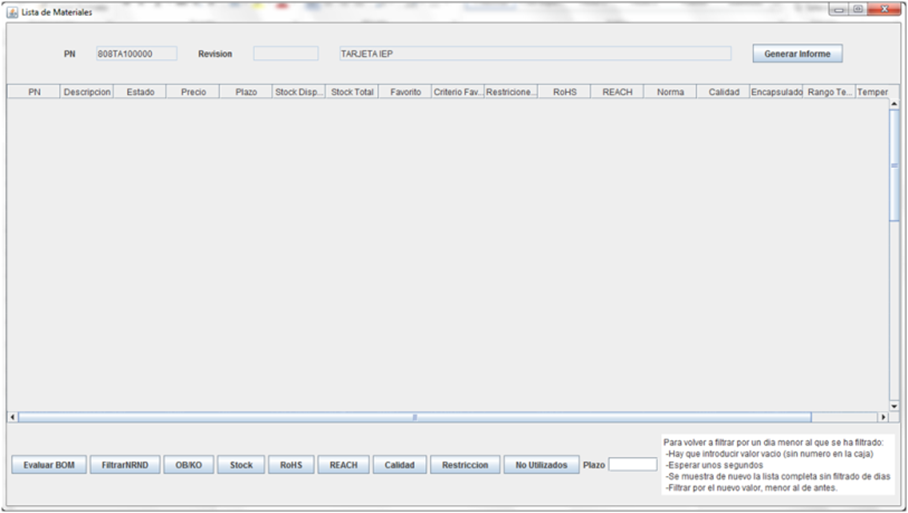
Task: Click the horizontal scrollbar right arrow
Action: point(882,417)
